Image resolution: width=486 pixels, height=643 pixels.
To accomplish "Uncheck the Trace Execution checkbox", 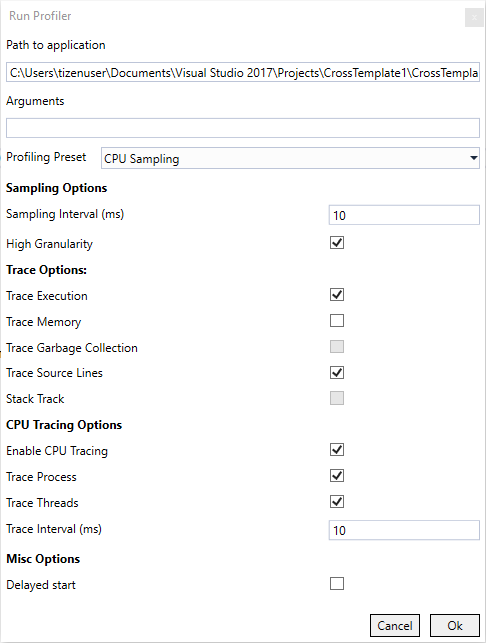I will [x=337, y=295].
